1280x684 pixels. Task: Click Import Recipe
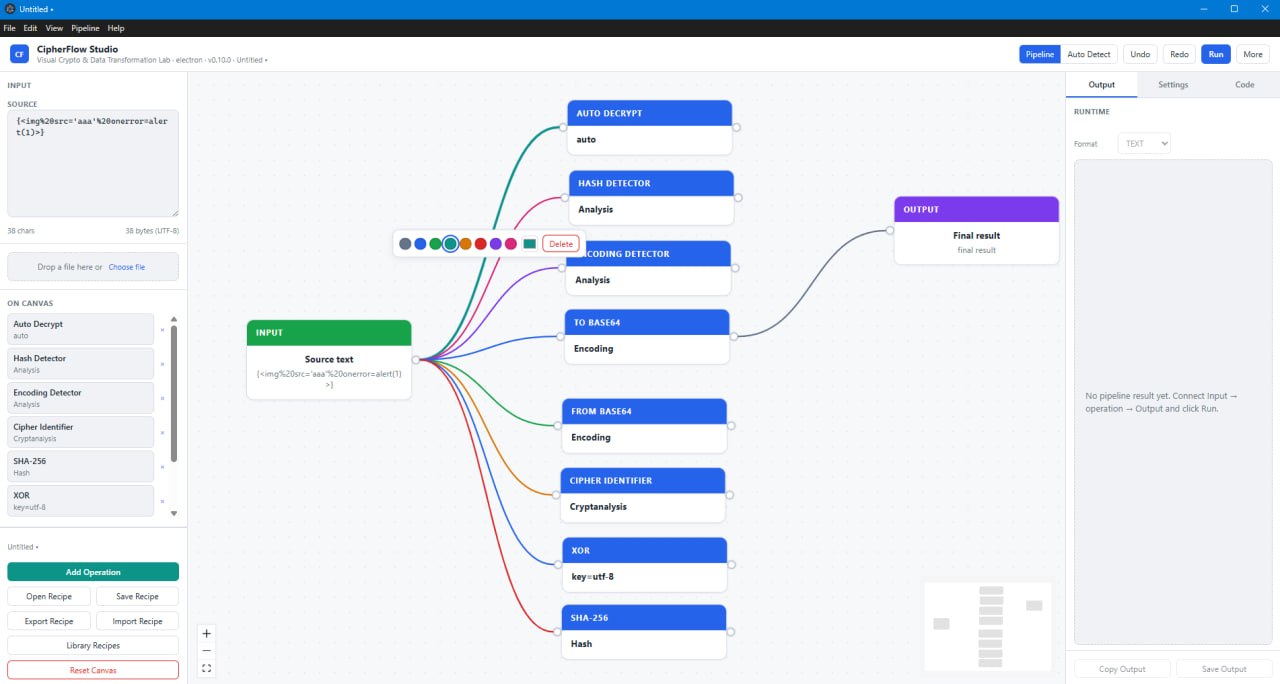tap(138, 621)
